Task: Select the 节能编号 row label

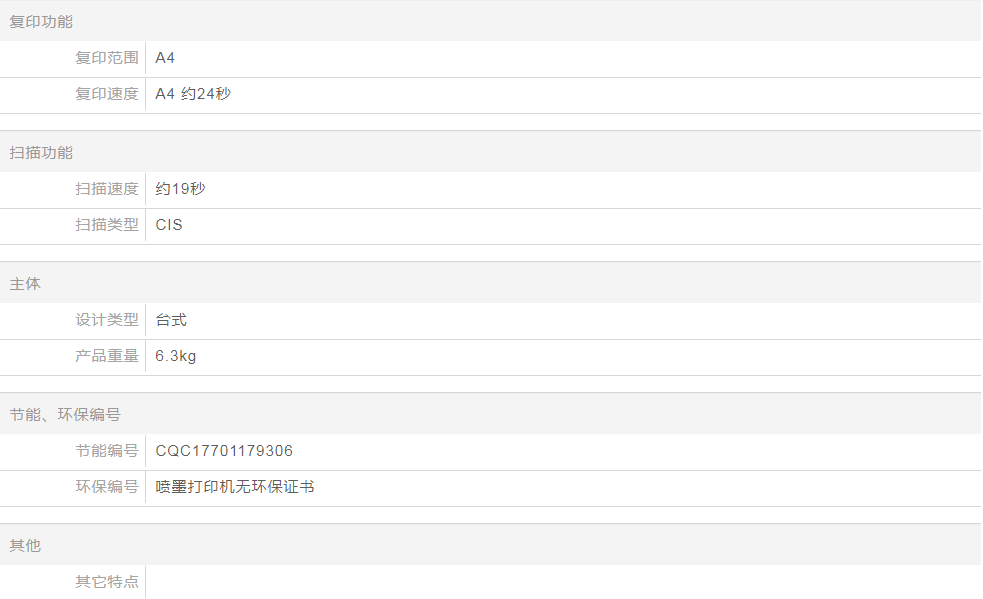Action: pos(107,451)
